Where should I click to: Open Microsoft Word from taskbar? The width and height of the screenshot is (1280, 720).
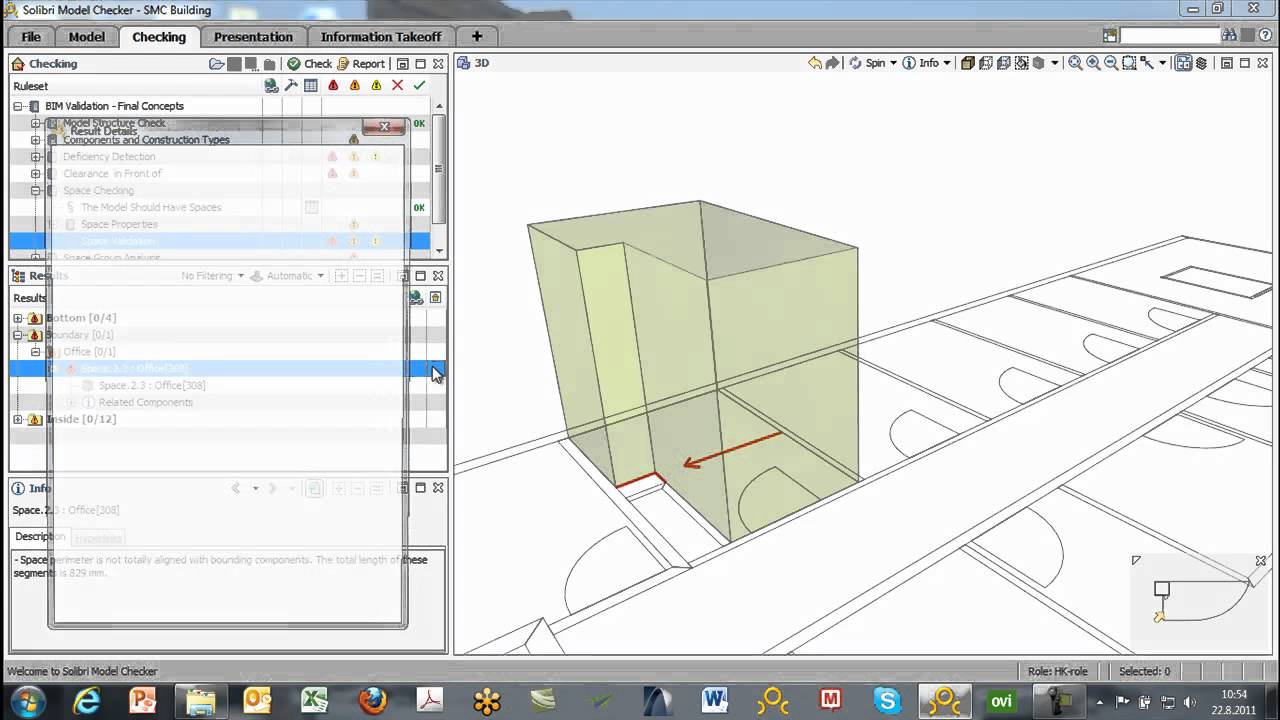(715, 701)
